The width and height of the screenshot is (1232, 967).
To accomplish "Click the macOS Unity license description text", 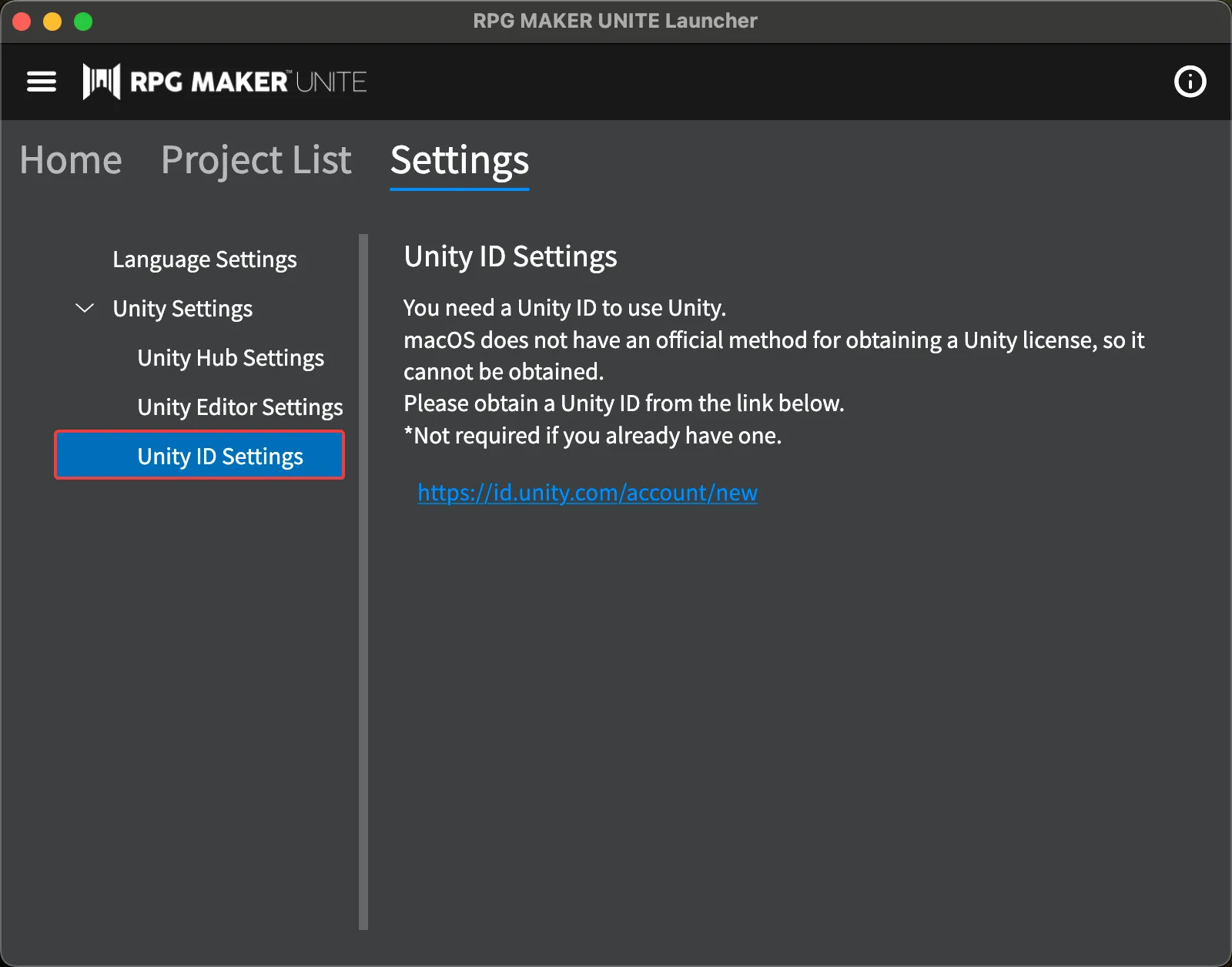I will [x=773, y=340].
